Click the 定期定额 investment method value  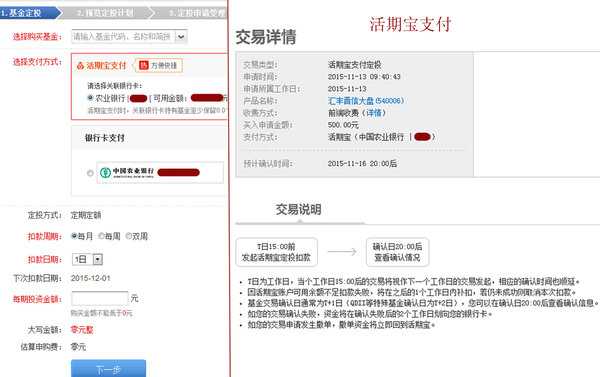click(x=86, y=215)
